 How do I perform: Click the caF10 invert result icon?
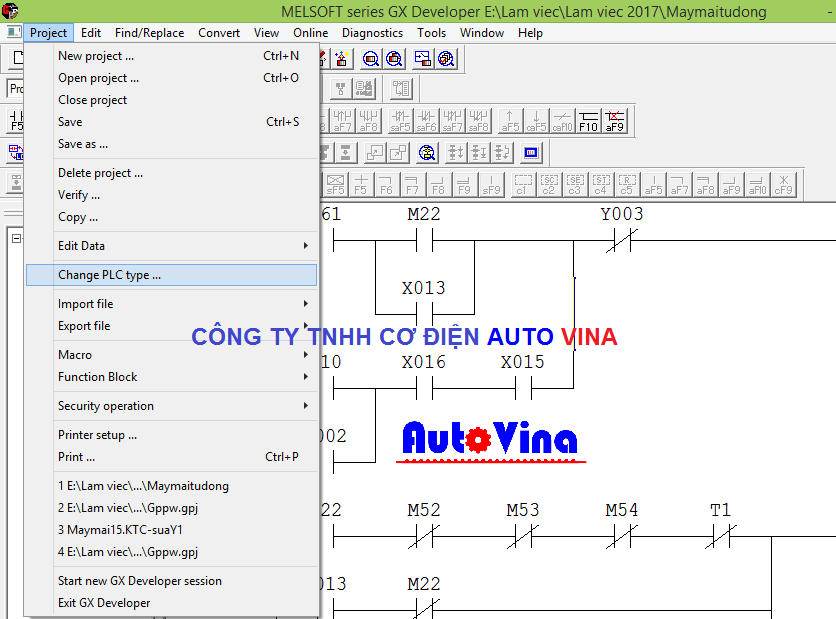[562, 121]
